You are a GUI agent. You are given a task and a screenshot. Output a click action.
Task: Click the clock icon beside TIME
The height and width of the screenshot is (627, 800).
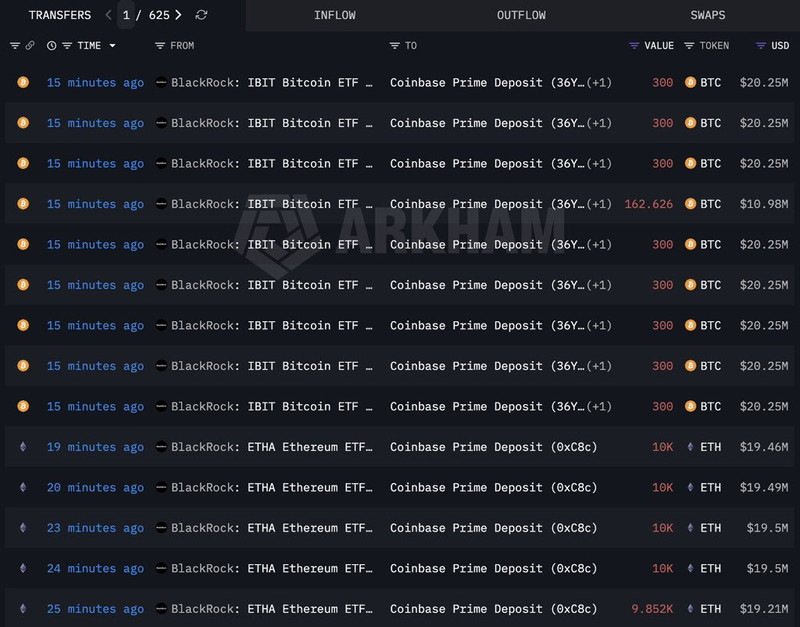51,46
